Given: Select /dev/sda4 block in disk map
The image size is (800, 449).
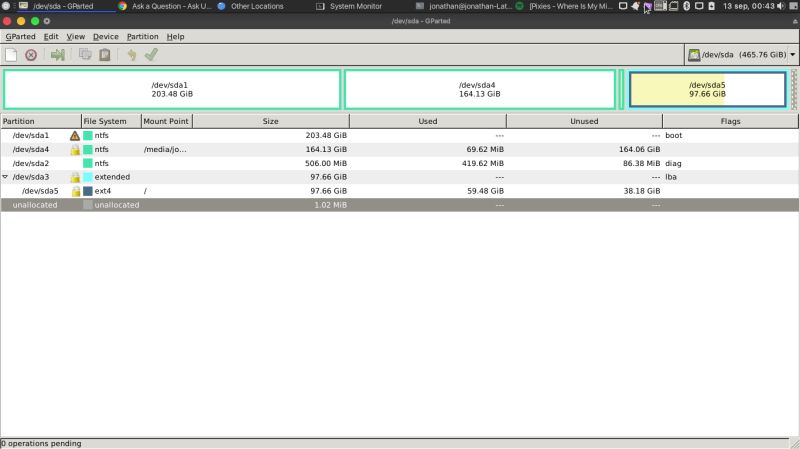Looking at the screenshot, I should point(480,89).
